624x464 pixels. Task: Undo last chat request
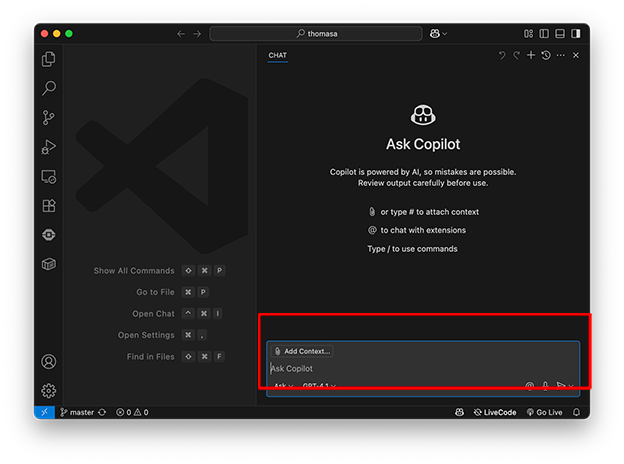click(x=502, y=55)
